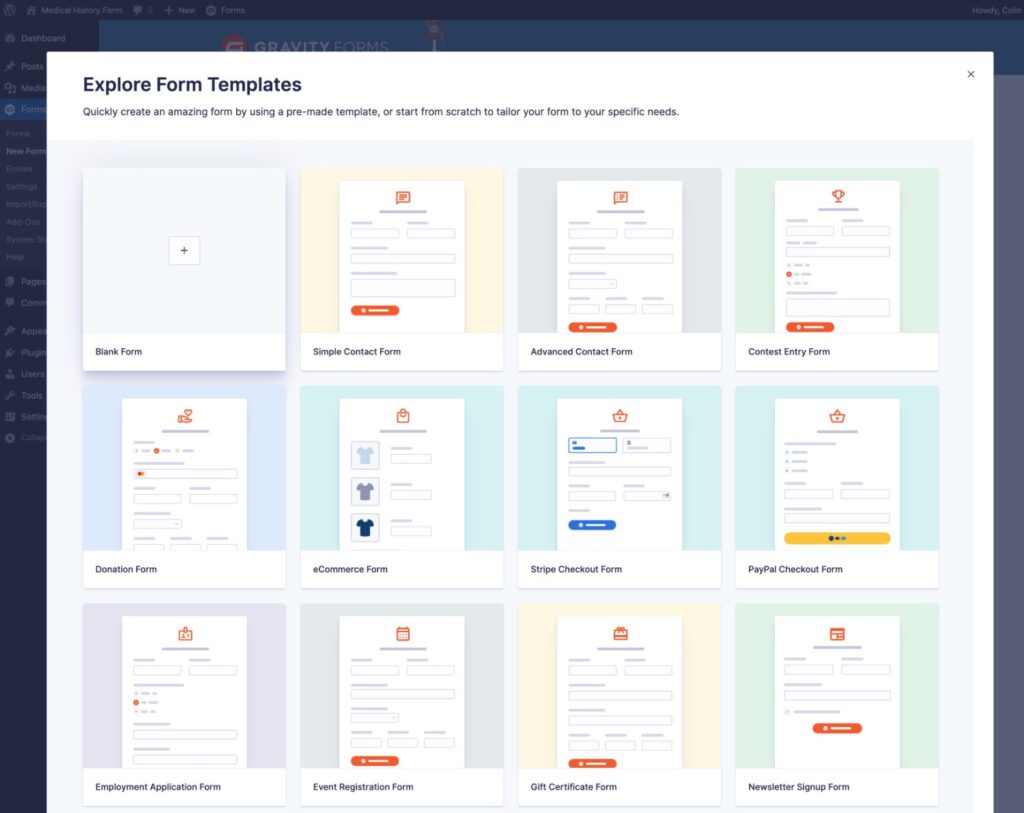
Task: Visit the Import/Export link under Forms
Action: click(x=23, y=204)
